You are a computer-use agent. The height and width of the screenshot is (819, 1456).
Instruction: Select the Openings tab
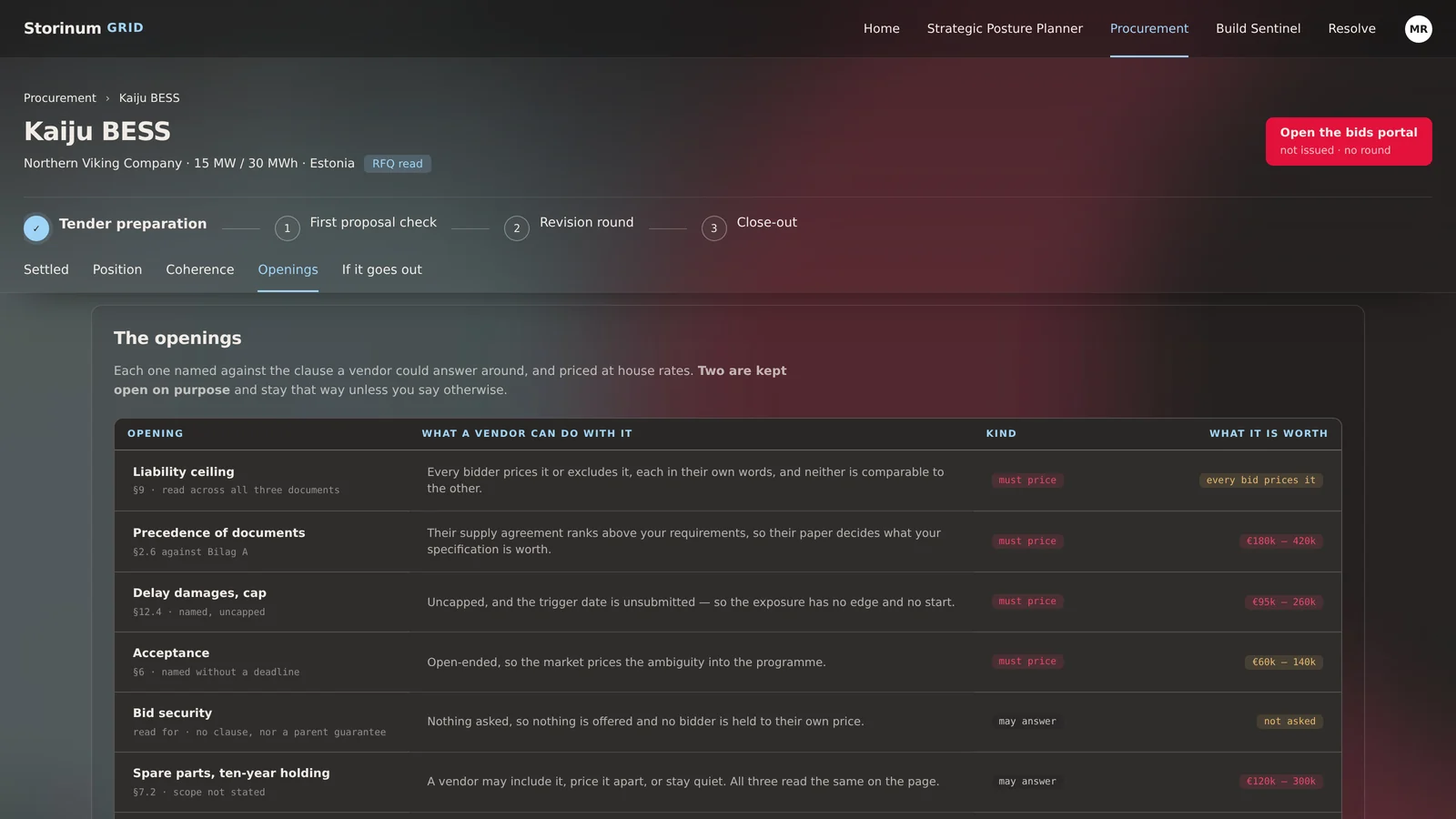pos(288,269)
